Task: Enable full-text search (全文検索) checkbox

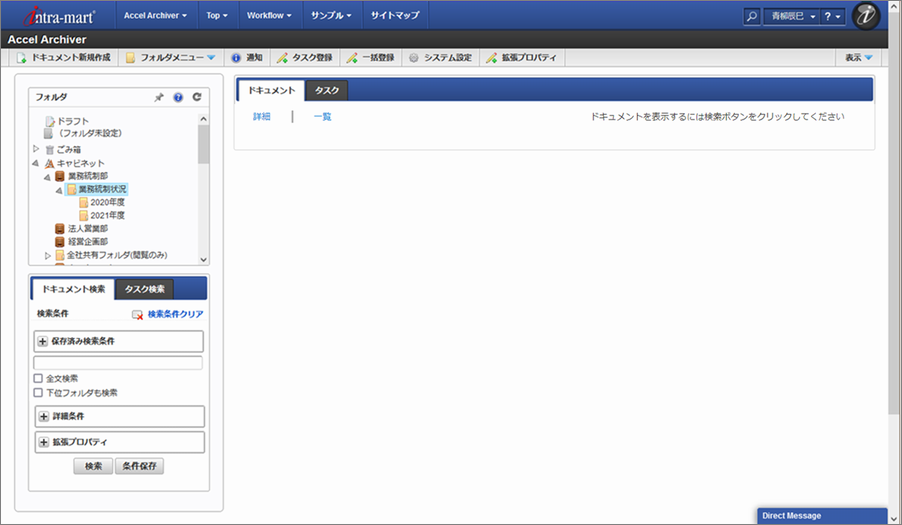Action: coord(38,378)
